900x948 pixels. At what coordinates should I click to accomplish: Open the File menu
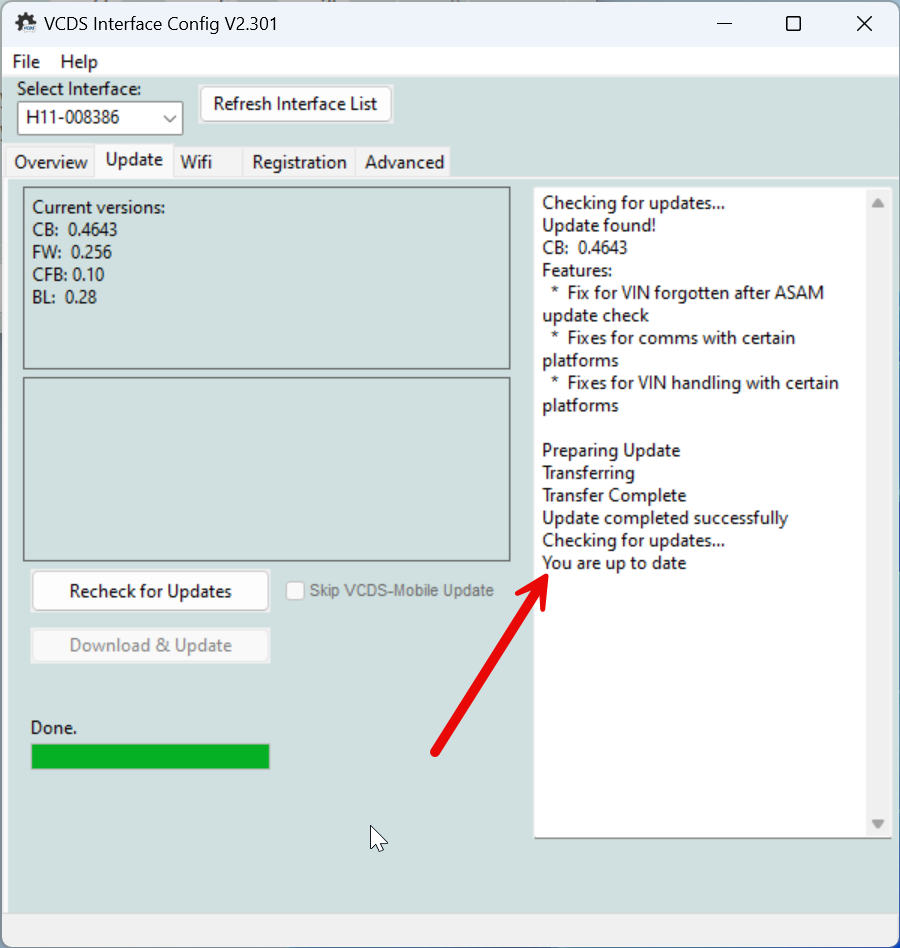(26, 62)
